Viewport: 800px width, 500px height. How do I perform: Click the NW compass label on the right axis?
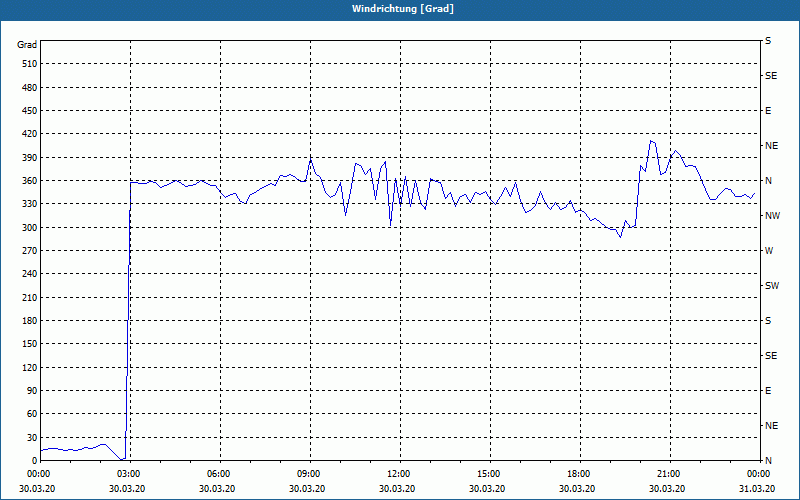(772, 216)
